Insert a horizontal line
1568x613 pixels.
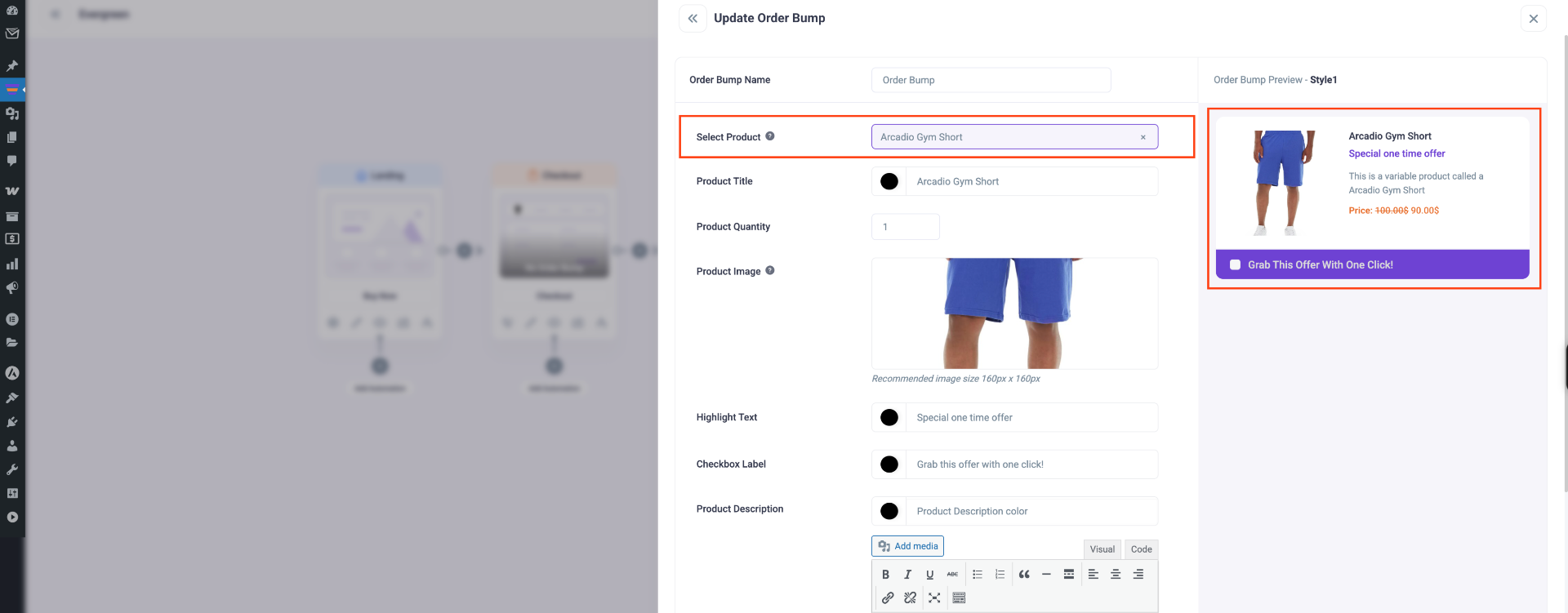1046,575
